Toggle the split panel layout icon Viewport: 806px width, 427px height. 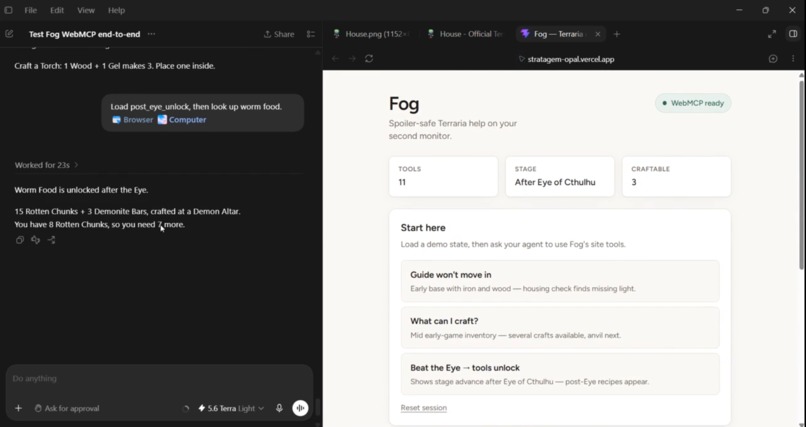pyautogui.click(x=793, y=34)
